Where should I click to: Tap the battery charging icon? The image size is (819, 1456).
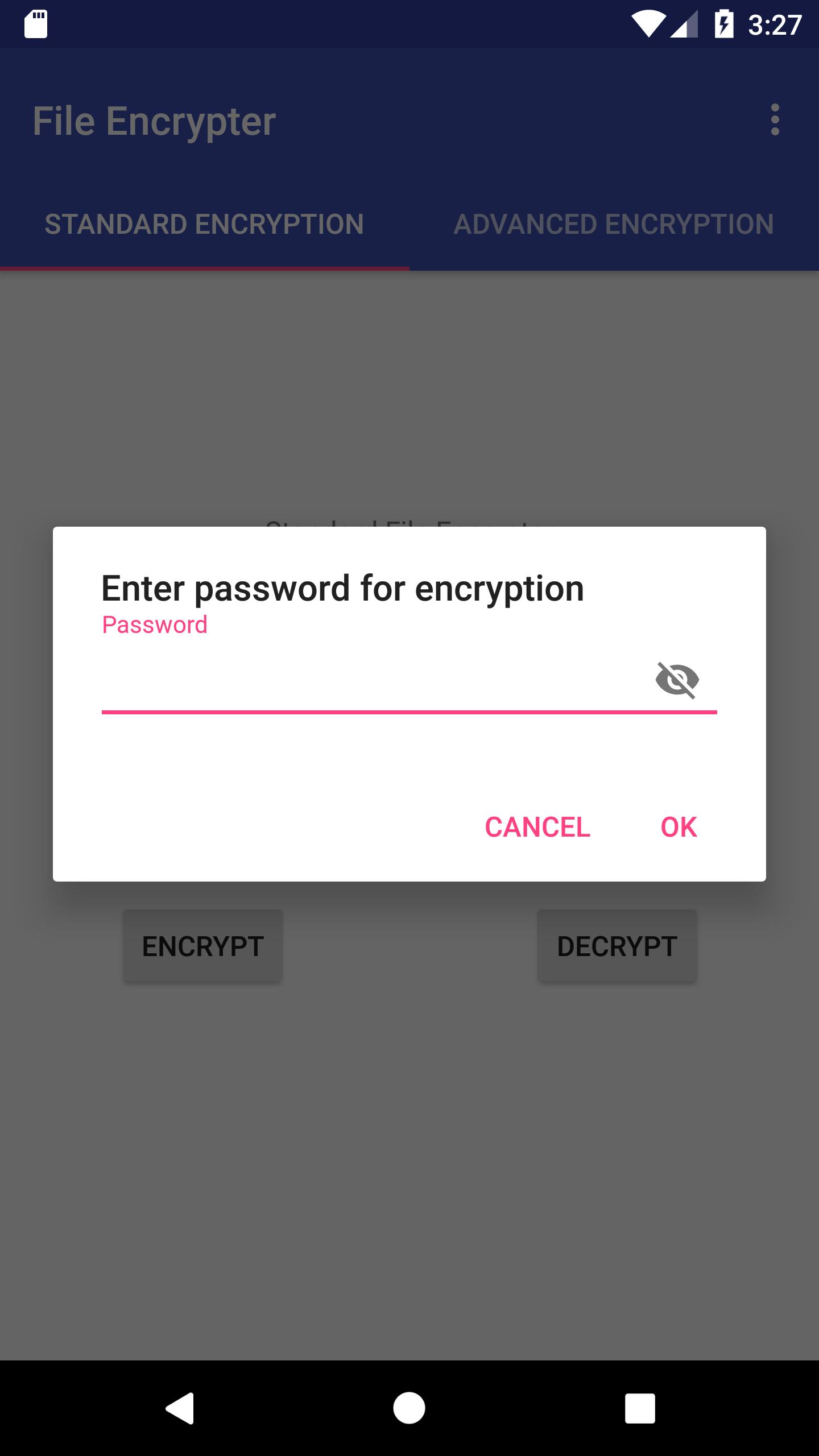724,24
